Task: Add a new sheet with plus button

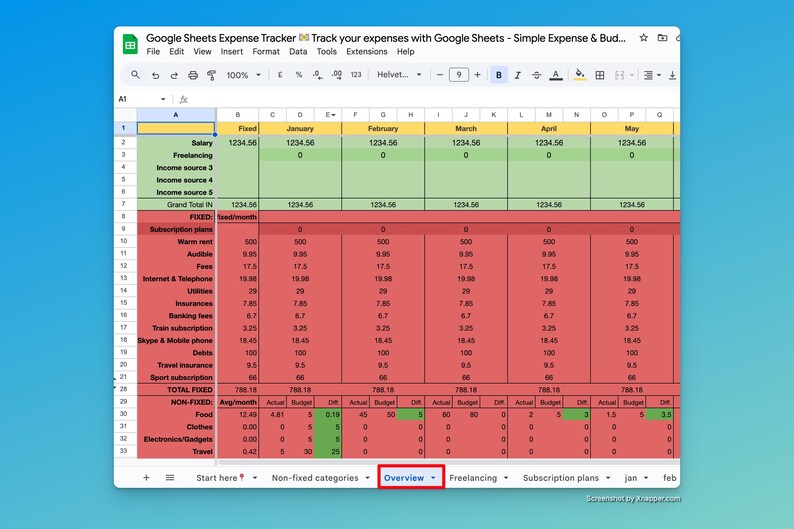Action: point(146,477)
